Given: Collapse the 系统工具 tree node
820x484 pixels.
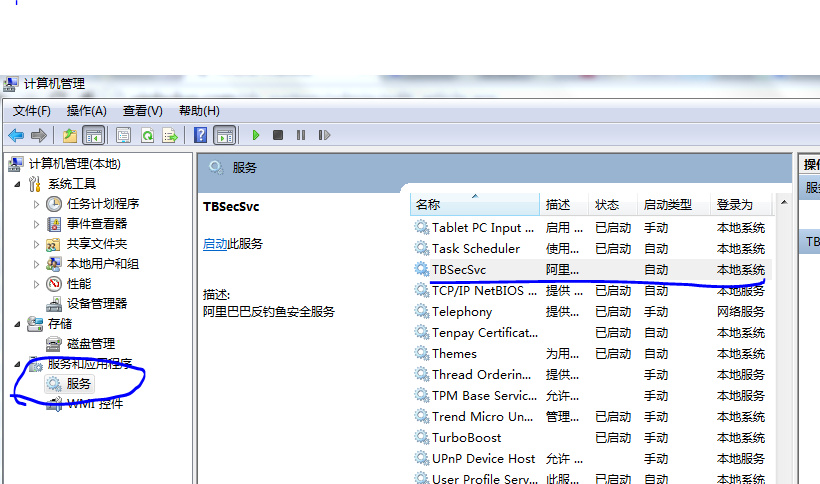Looking at the screenshot, I should point(17,184).
